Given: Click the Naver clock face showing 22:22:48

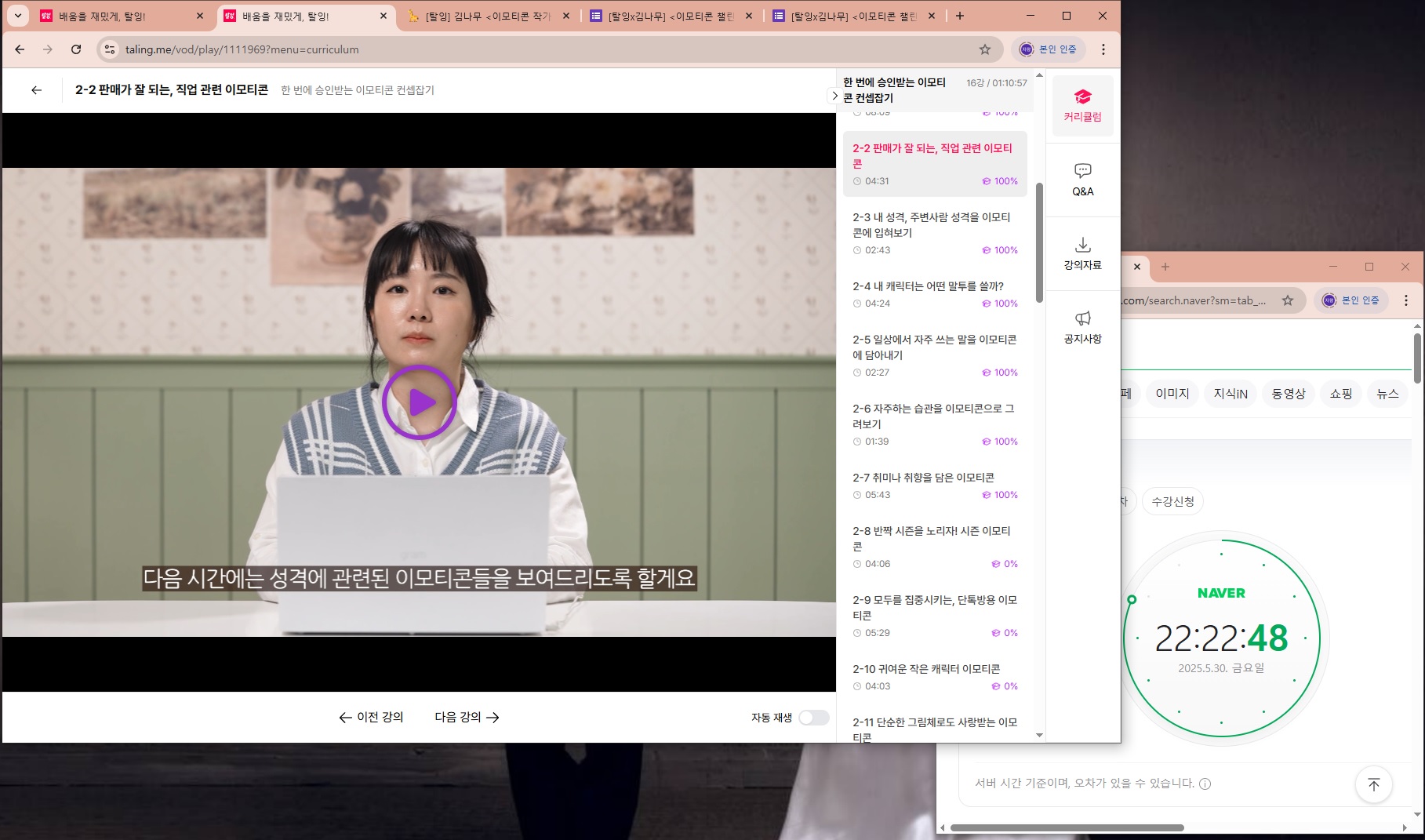Looking at the screenshot, I should pyautogui.click(x=1221, y=638).
